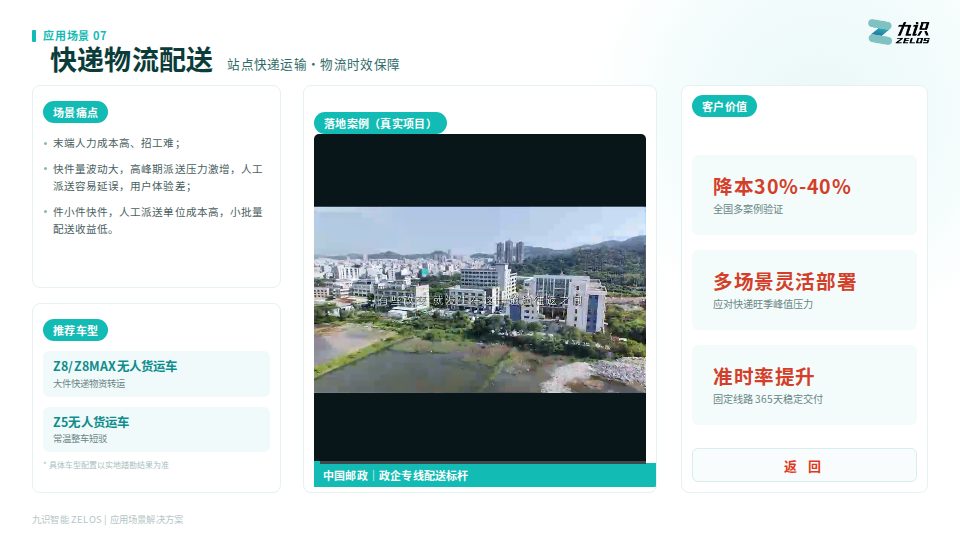The image size is (960, 540).
Task: Open the 降本30%-40% value card
Action: pyautogui.click(x=804, y=195)
